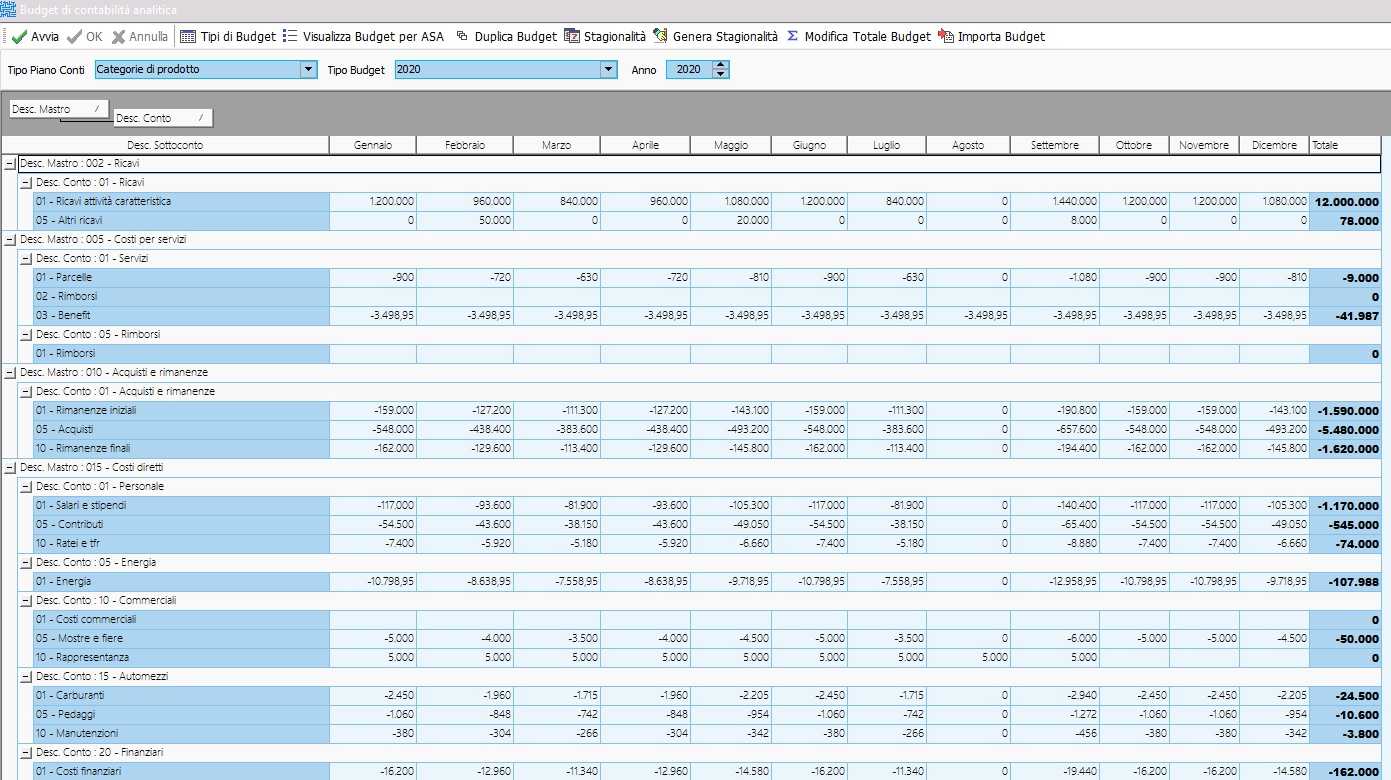The height and width of the screenshot is (780, 1391).
Task: Click the Avvia green checkmark icon
Action: [19, 37]
